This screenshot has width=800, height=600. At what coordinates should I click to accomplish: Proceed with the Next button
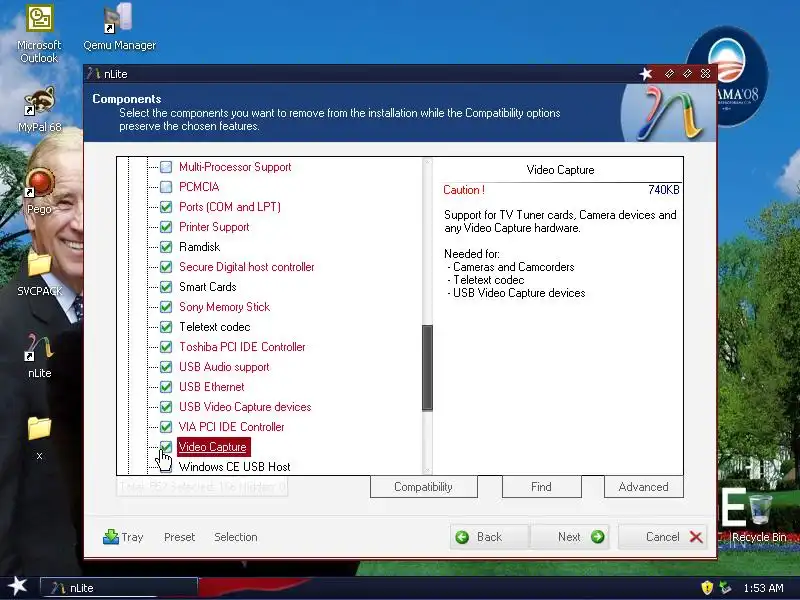(570, 537)
